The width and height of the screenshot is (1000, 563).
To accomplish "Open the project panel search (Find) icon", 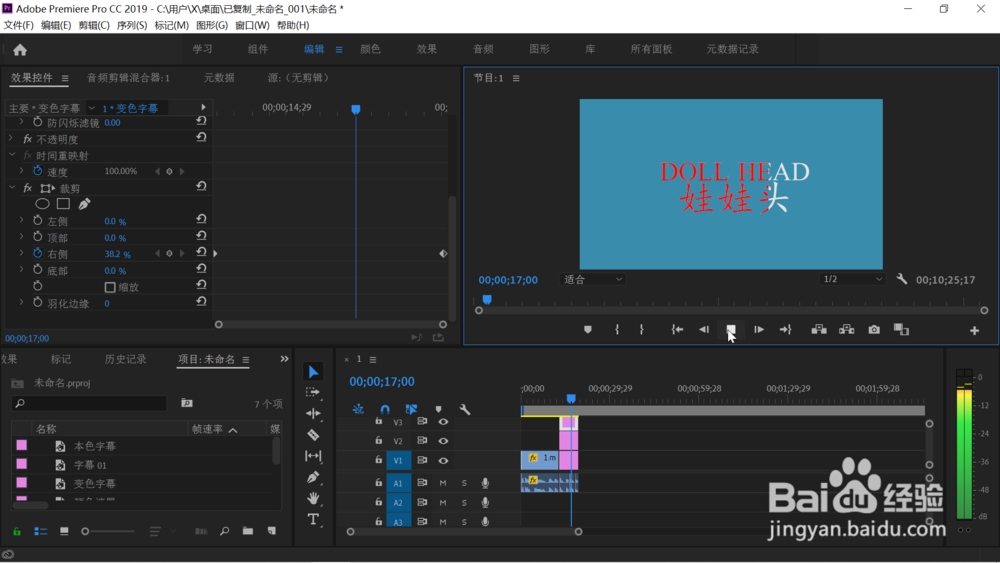I will (224, 530).
